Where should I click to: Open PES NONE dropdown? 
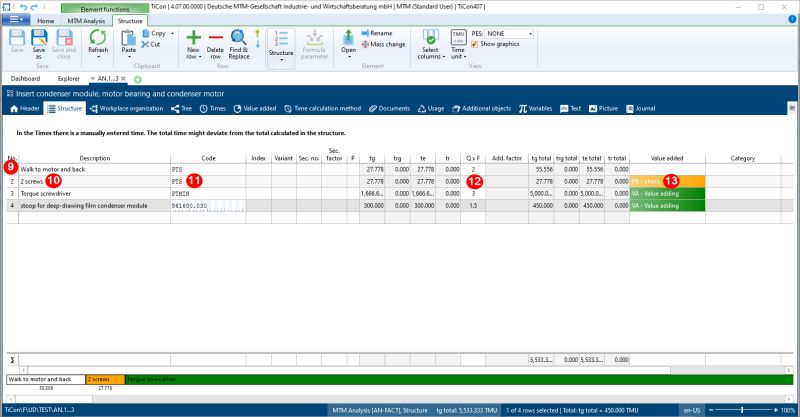click(x=509, y=34)
